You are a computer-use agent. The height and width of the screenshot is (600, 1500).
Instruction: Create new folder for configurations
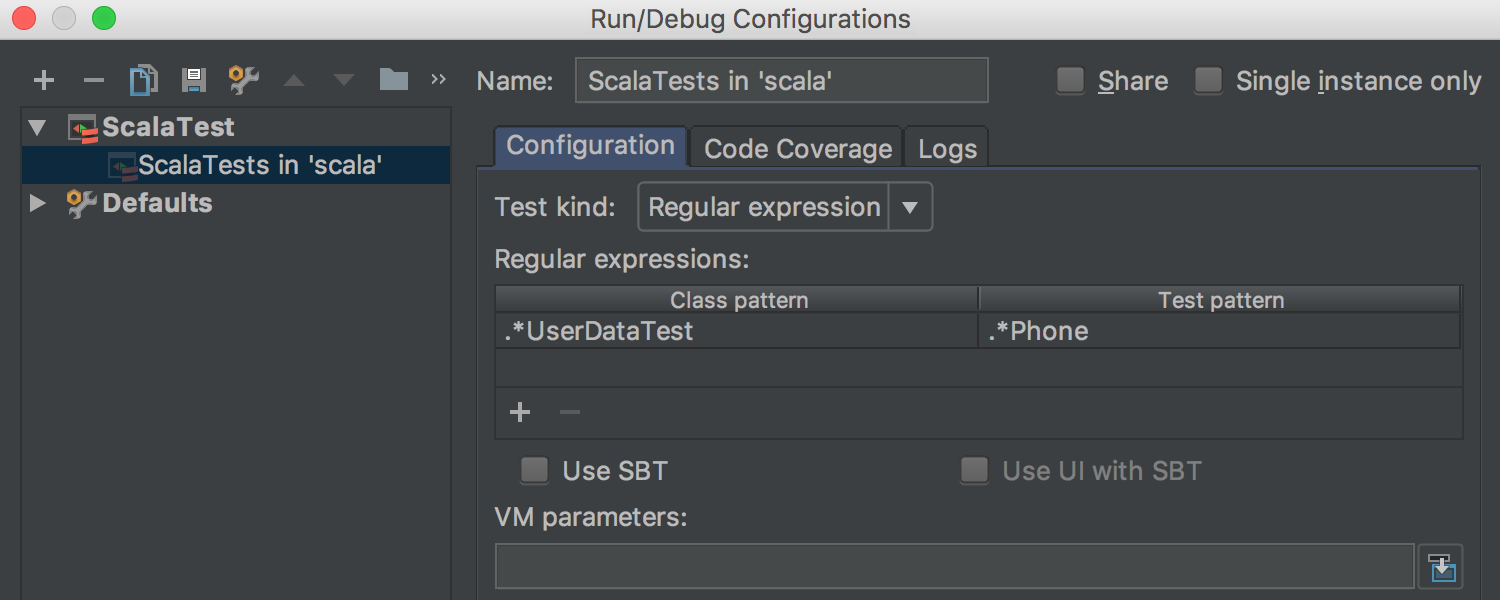pos(393,80)
